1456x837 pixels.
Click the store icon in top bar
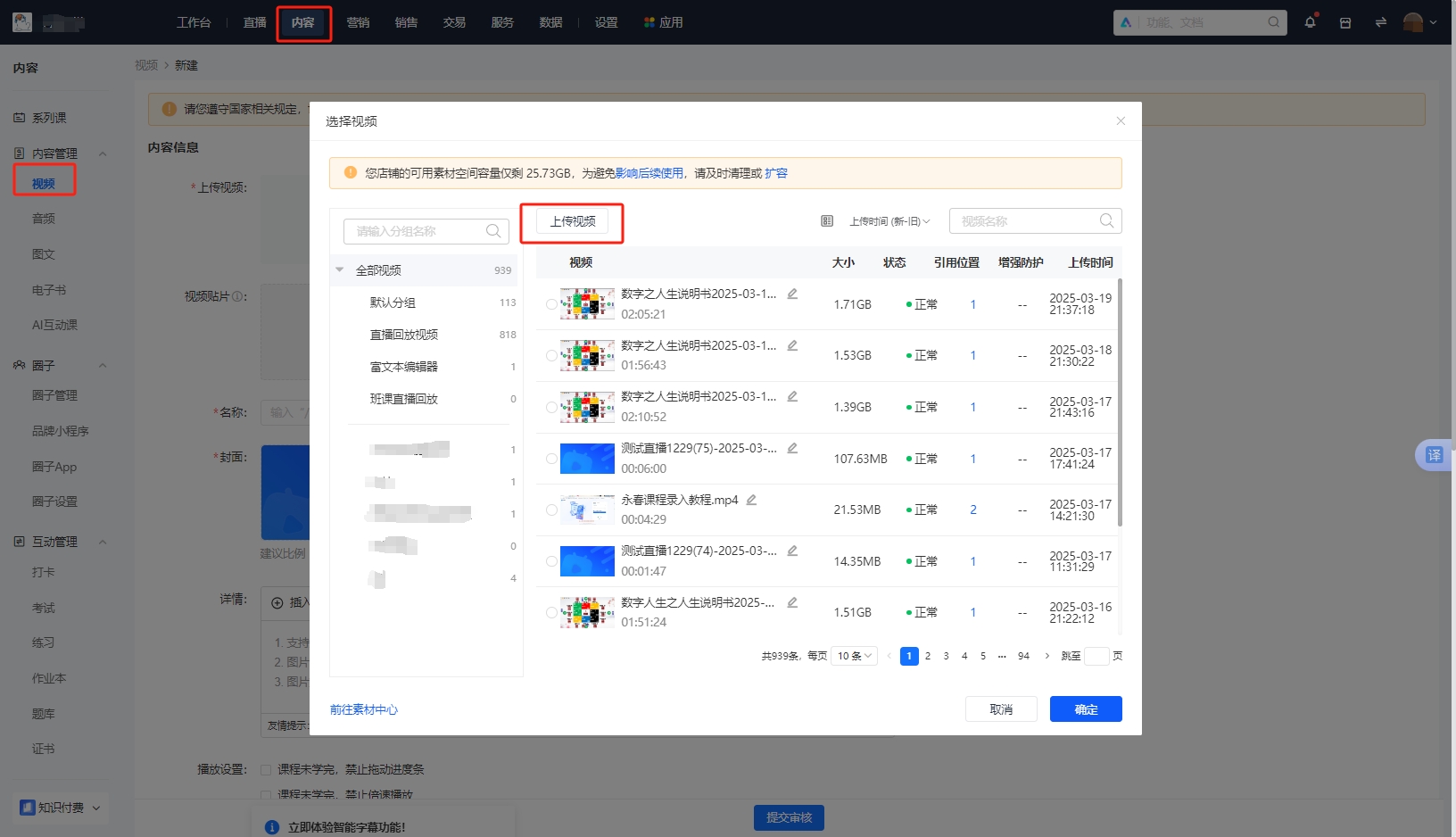click(x=1344, y=22)
